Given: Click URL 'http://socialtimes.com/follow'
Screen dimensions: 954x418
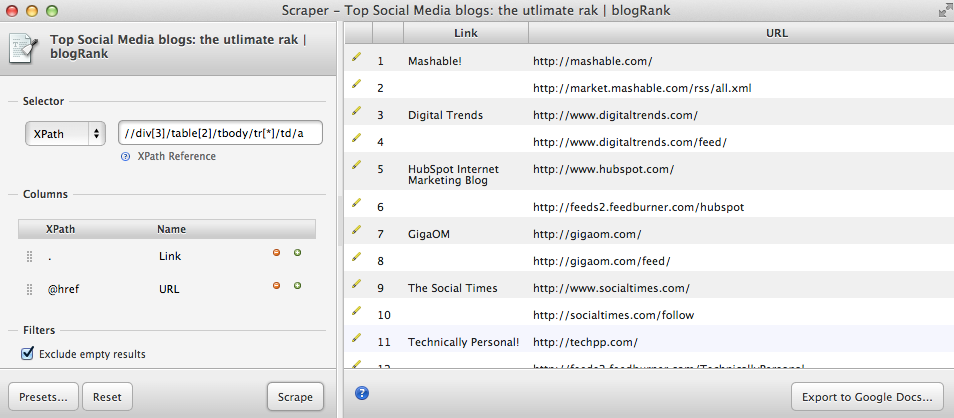Looking at the screenshot, I should point(613,315).
